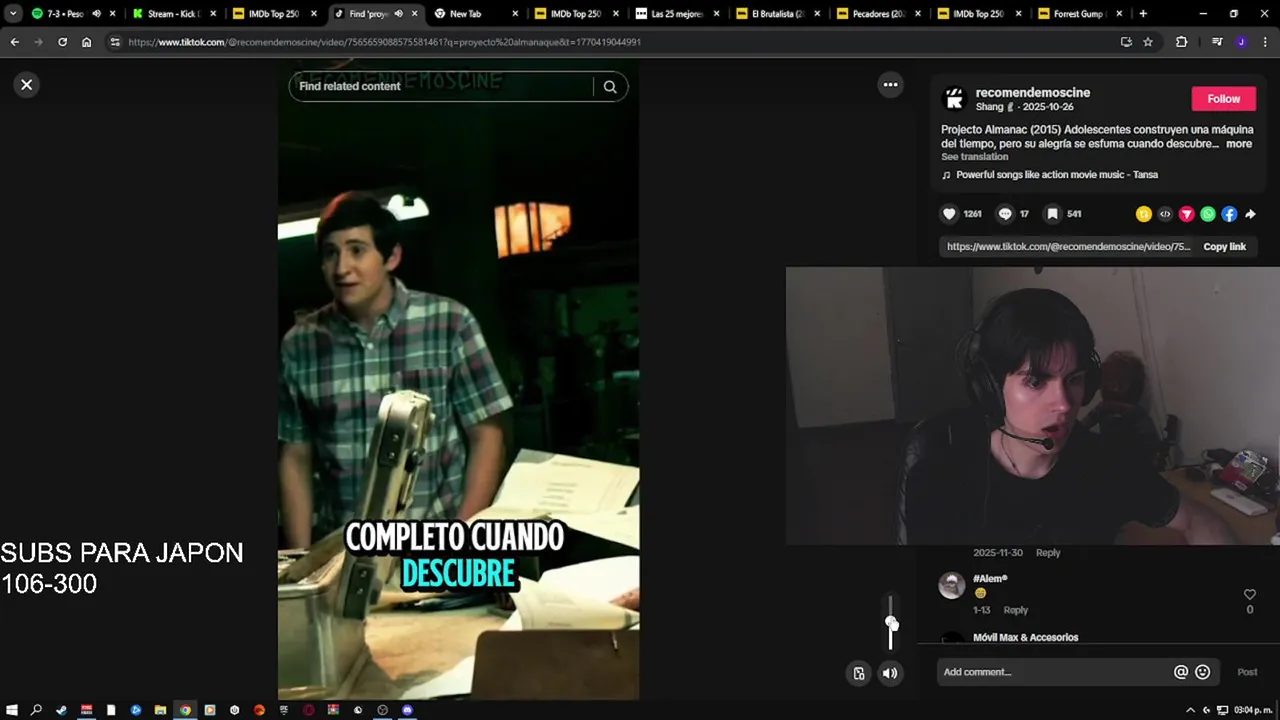Go back with the browser back arrow
Image resolution: width=1280 pixels, height=720 pixels.
point(14,42)
